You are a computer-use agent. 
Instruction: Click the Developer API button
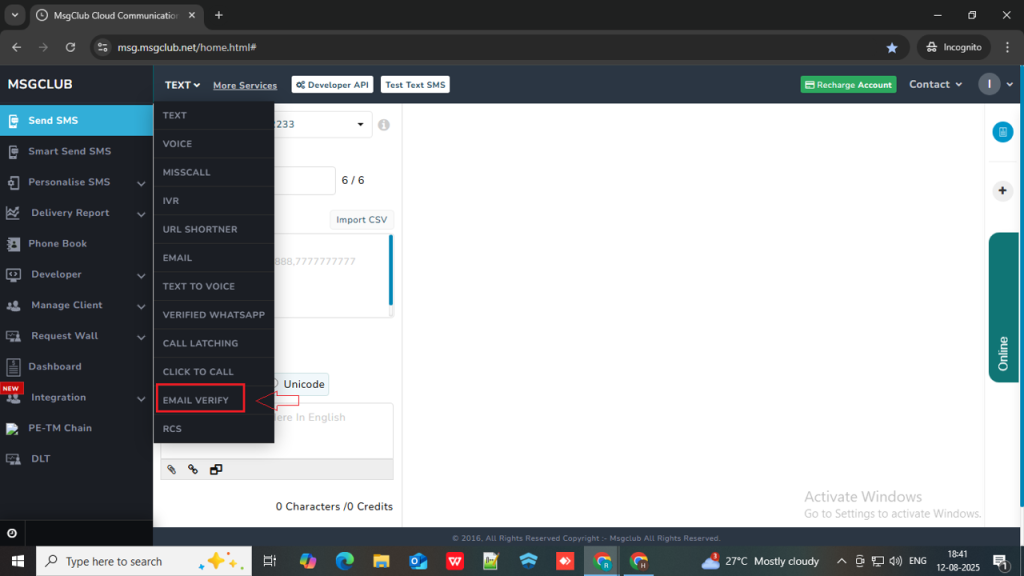(x=332, y=85)
